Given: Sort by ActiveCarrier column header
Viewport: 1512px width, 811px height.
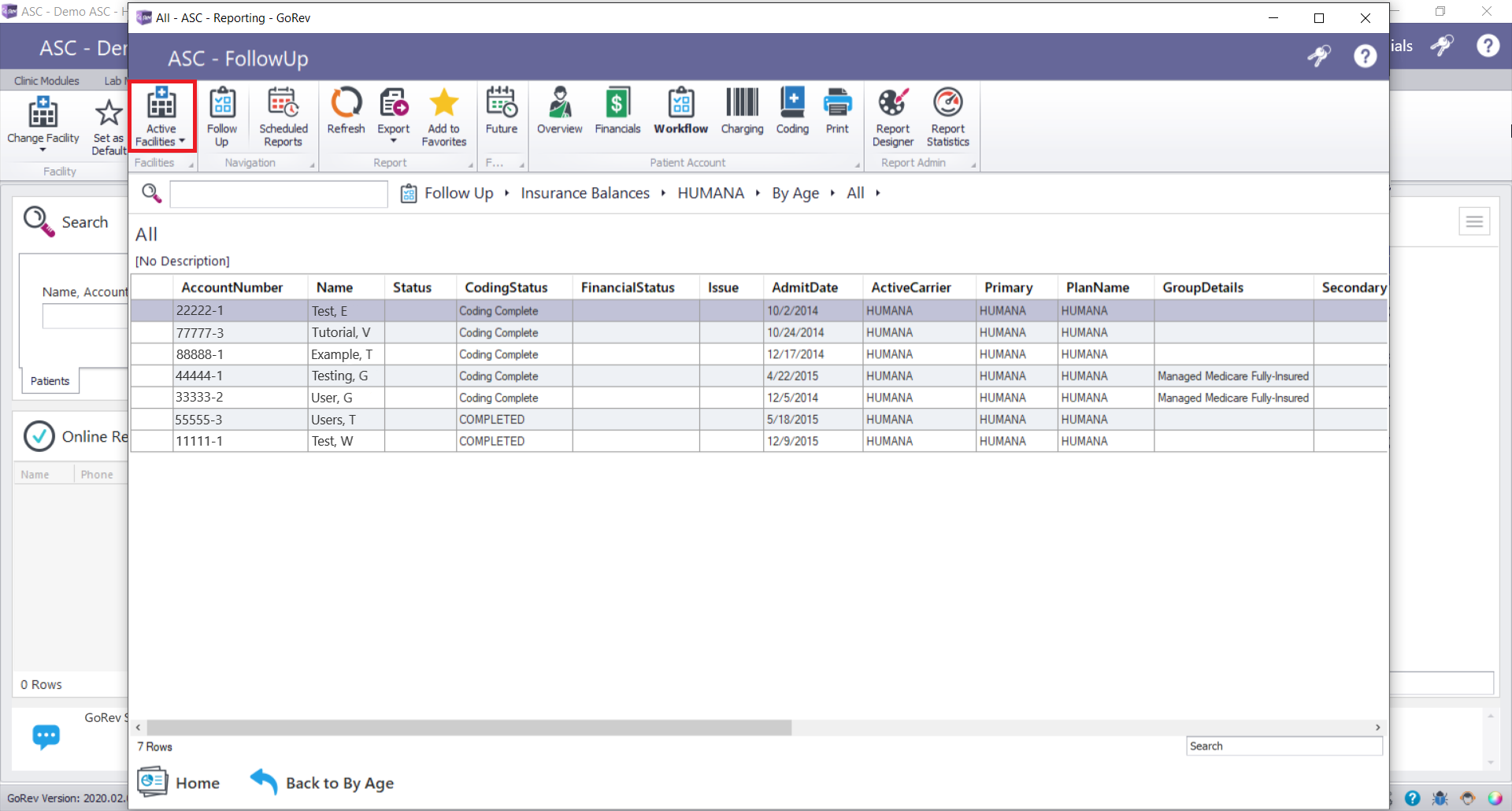Looking at the screenshot, I should [919, 287].
